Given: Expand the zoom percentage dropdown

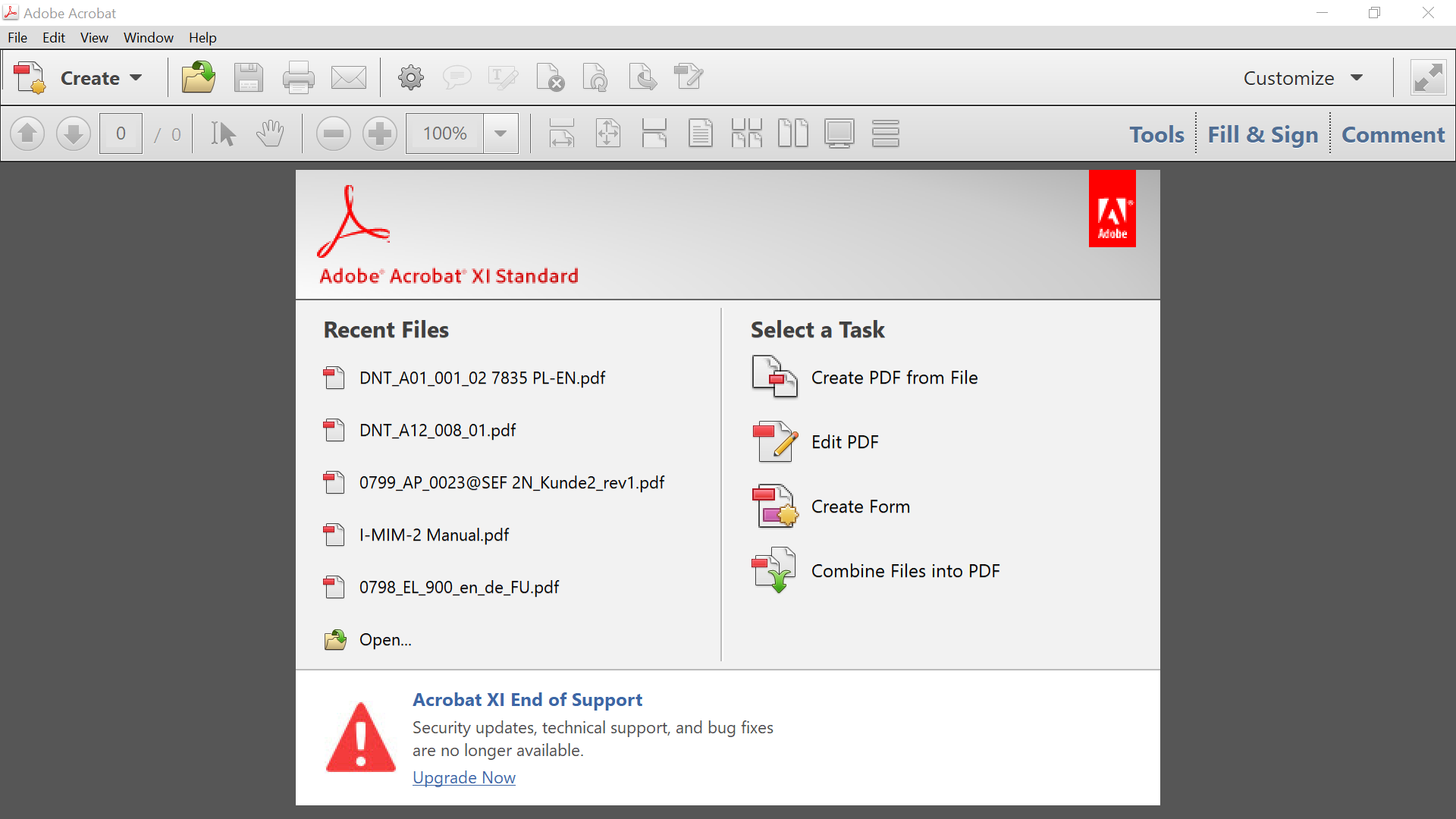Looking at the screenshot, I should pos(500,133).
